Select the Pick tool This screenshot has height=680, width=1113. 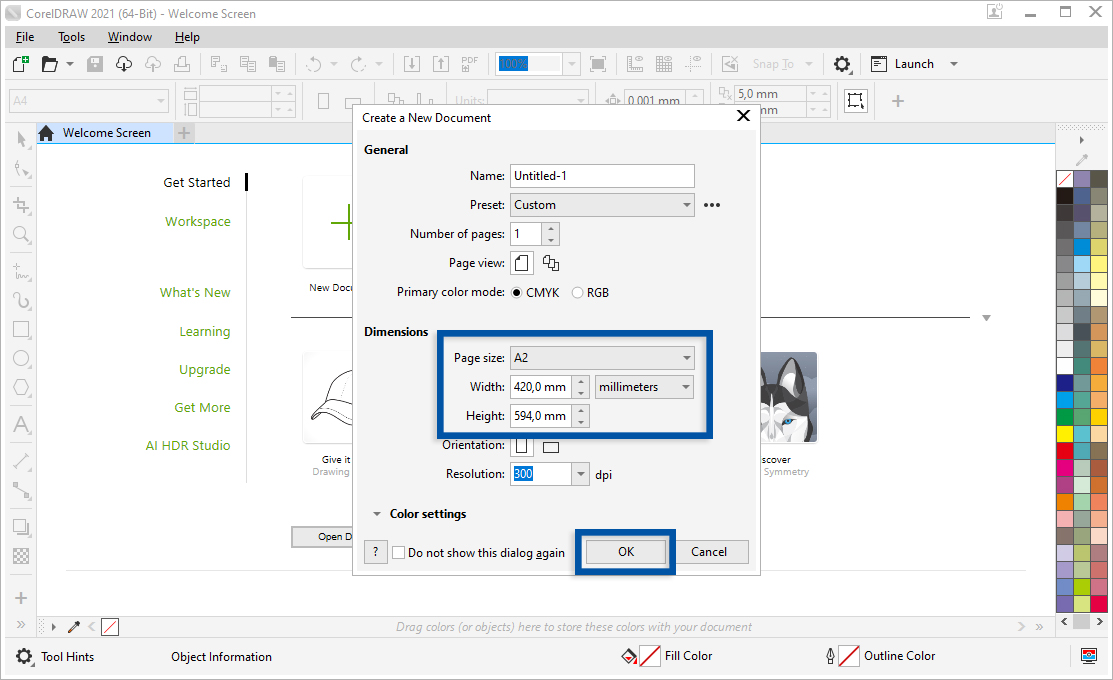pos(20,138)
